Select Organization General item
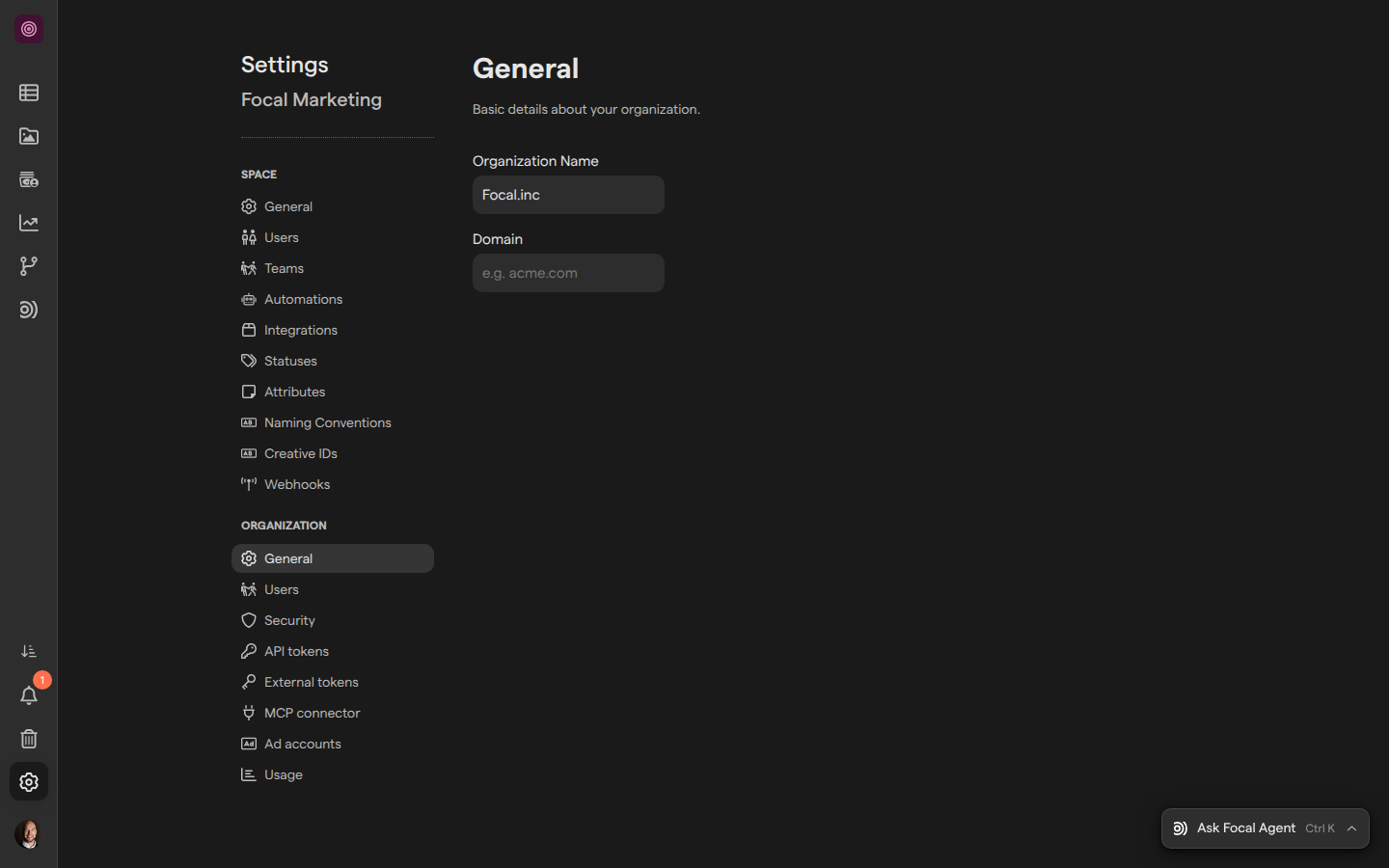The height and width of the screenshot is (868, 1389). coord(333,558)
